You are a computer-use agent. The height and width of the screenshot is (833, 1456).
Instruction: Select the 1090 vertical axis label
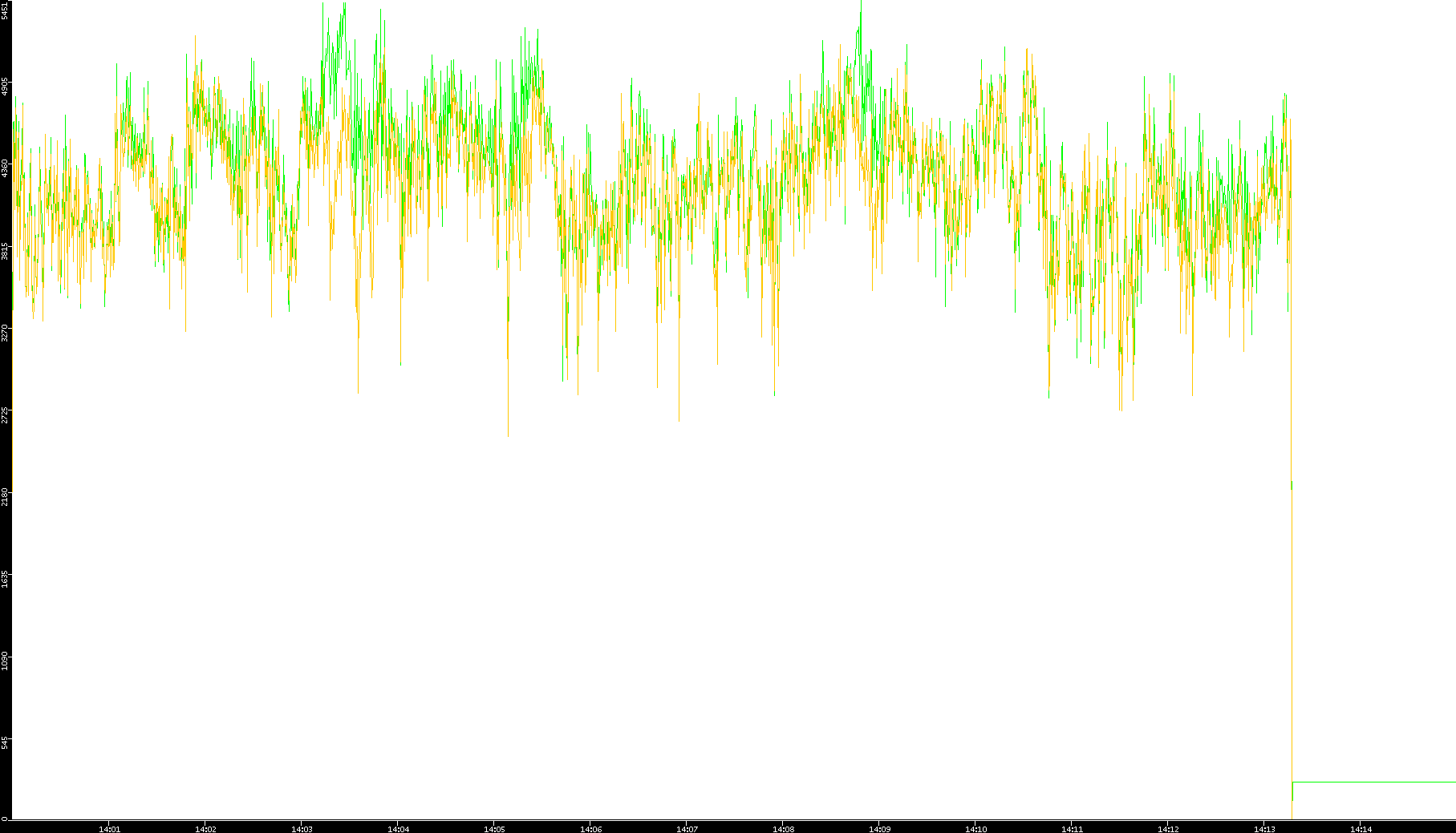point(5,661)
